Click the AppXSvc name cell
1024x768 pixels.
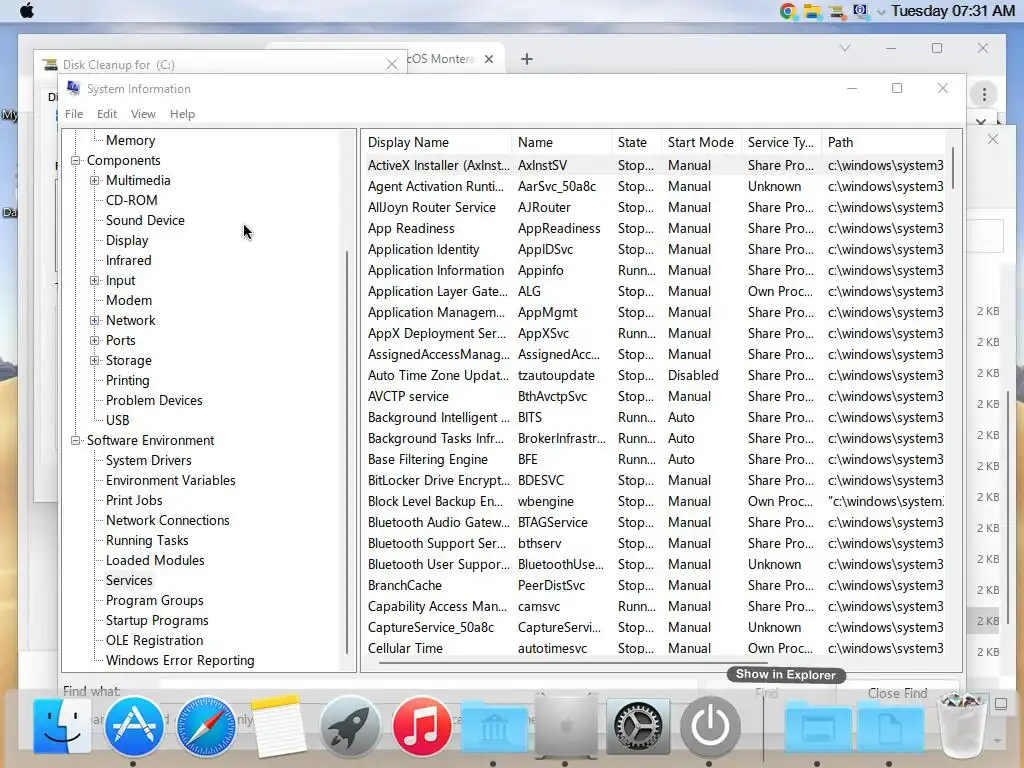[543, 334]
